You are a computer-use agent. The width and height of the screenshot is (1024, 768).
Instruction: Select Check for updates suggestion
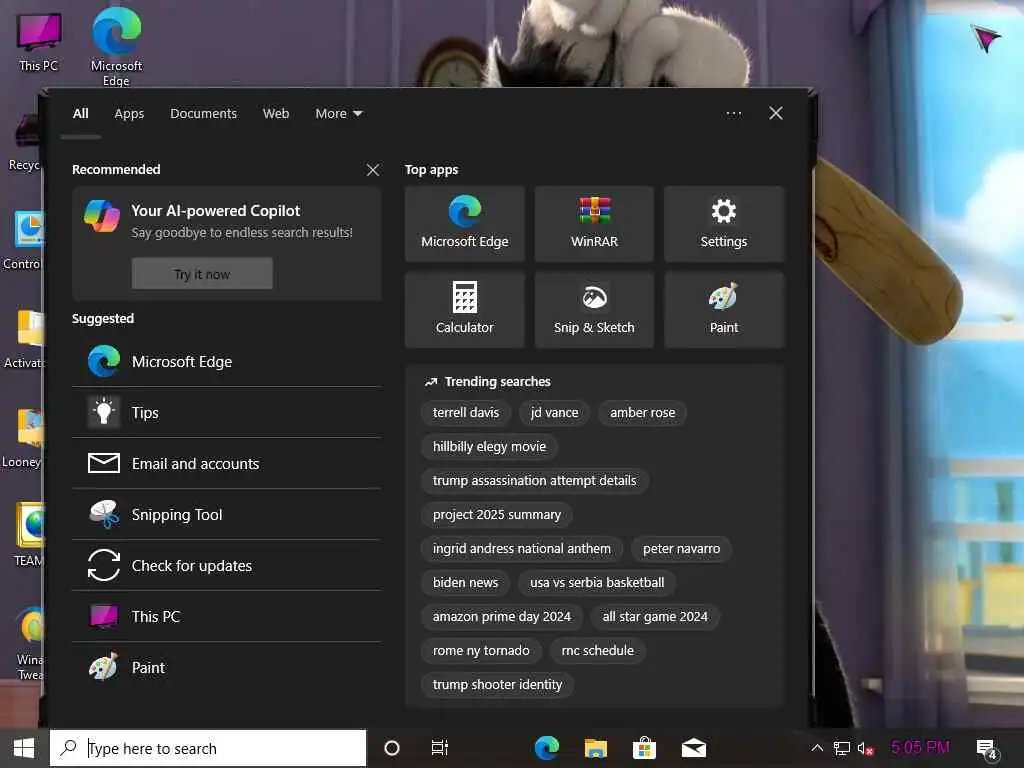click(227, 566)
